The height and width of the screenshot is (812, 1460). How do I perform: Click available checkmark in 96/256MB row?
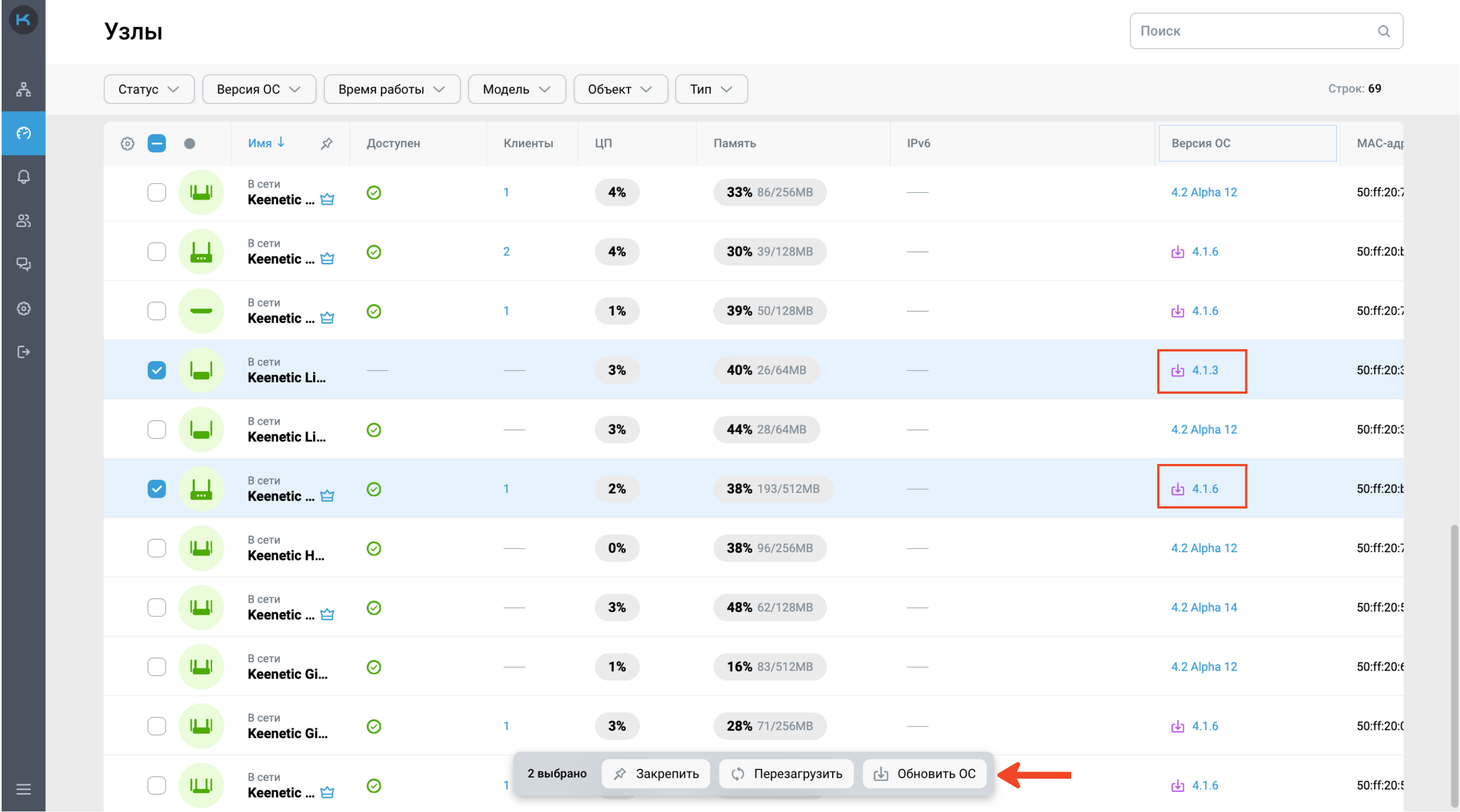374,549
